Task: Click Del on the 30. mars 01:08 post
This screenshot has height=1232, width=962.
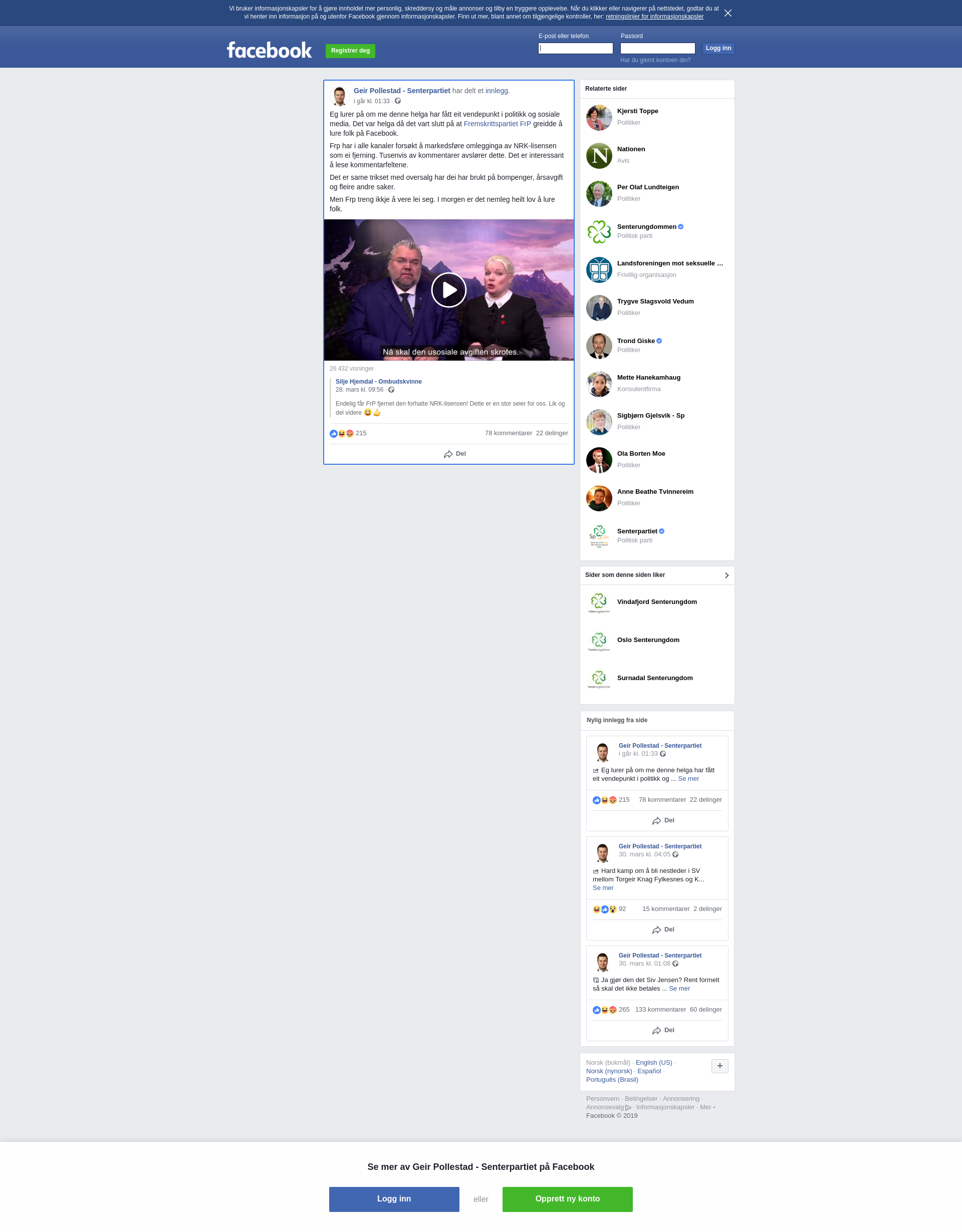Action: pos(663,1030)
